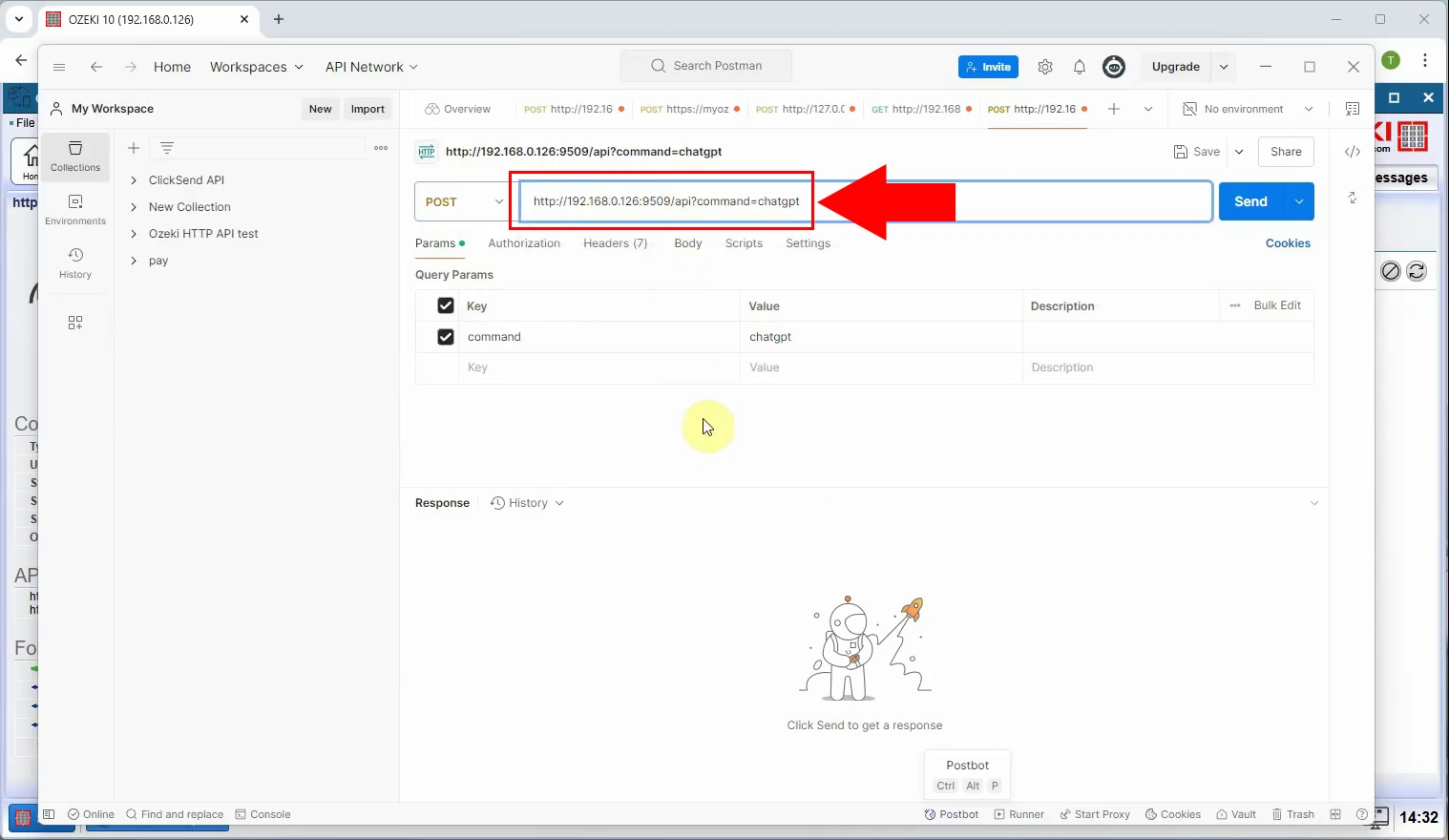Viewport: 1449px width, 840px height.
Task: Click Start Proxy in status bar
Action: point(1095,814)
